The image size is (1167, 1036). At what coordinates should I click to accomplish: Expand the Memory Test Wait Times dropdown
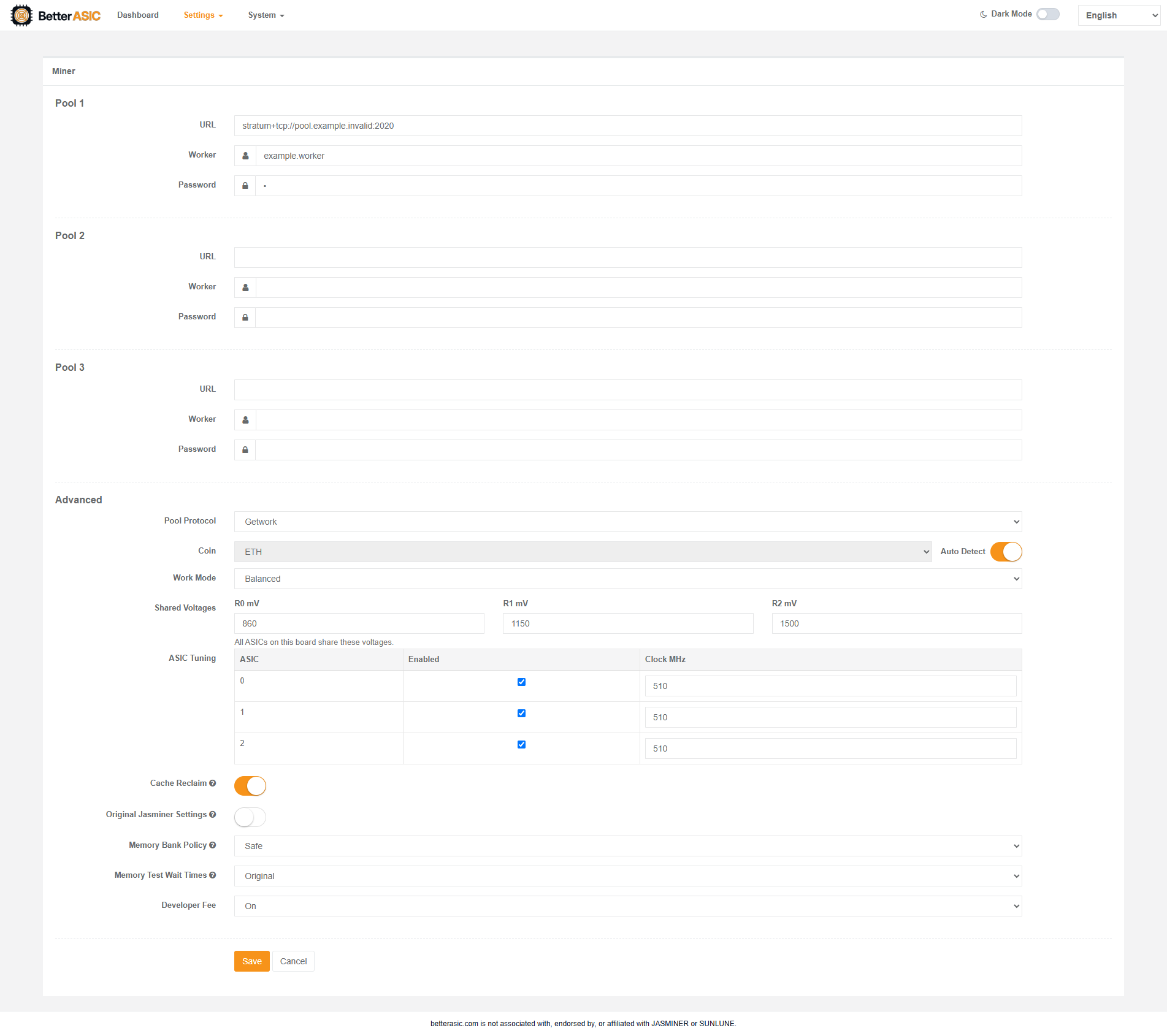click(x=628, y=876)
